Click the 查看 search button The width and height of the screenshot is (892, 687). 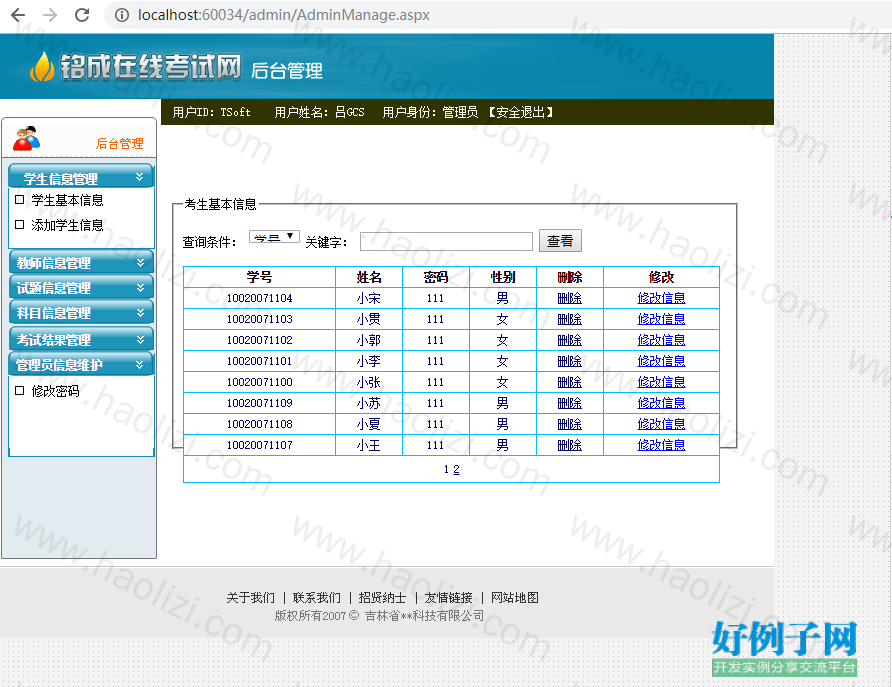tap(560, 241)
